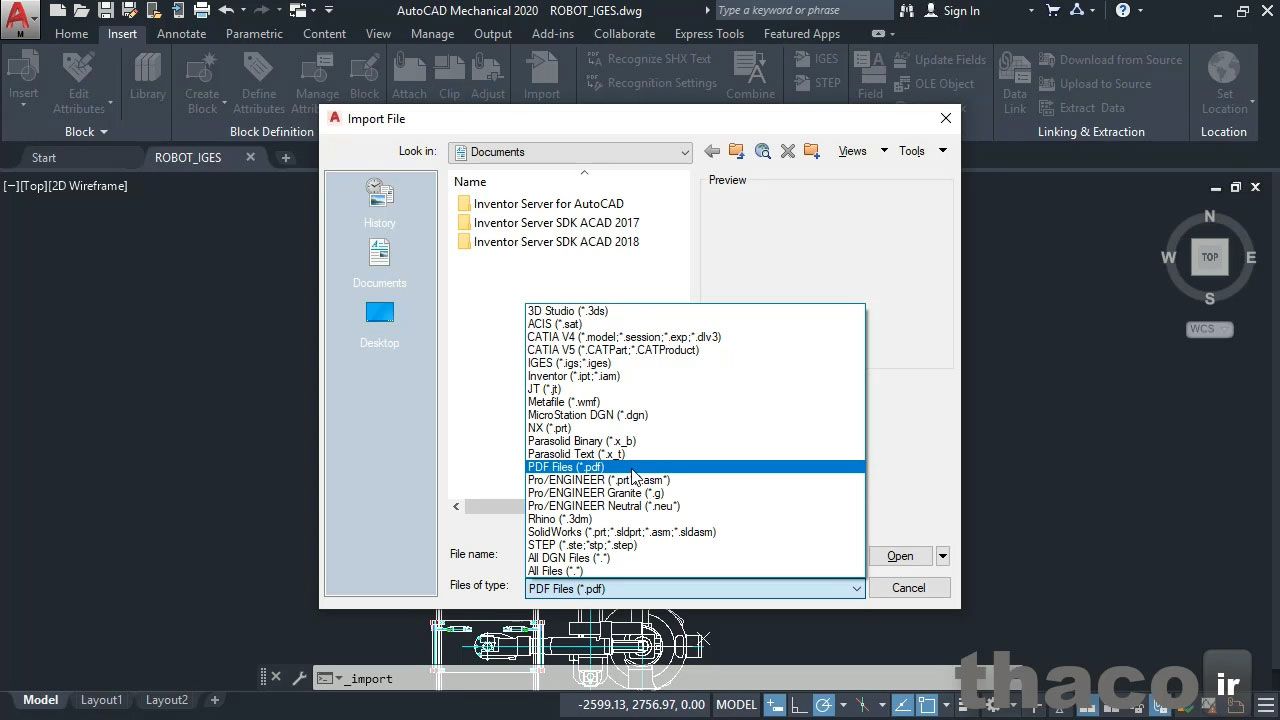1280x720 pixels.
Task: Open History in the dialog places sidebar
Action: tap(380, 203)
